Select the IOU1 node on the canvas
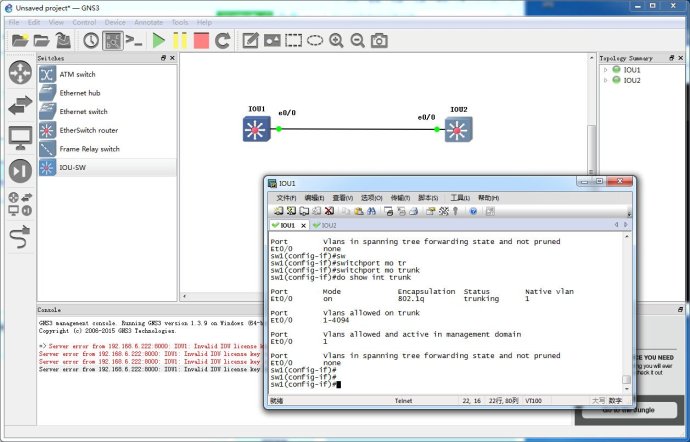 [x=257, y=129]
